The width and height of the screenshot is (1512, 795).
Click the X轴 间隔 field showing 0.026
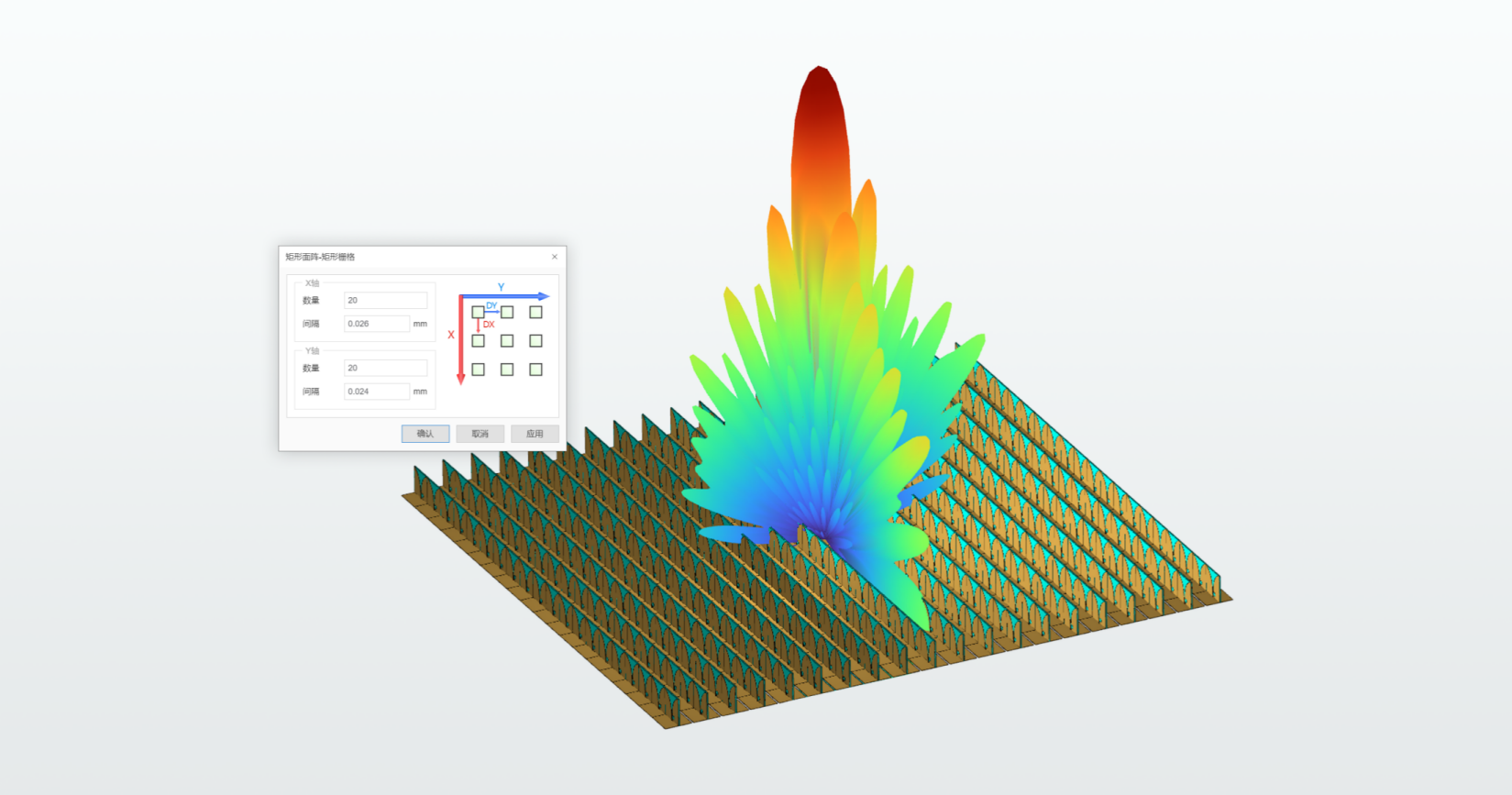coord(377,324)
